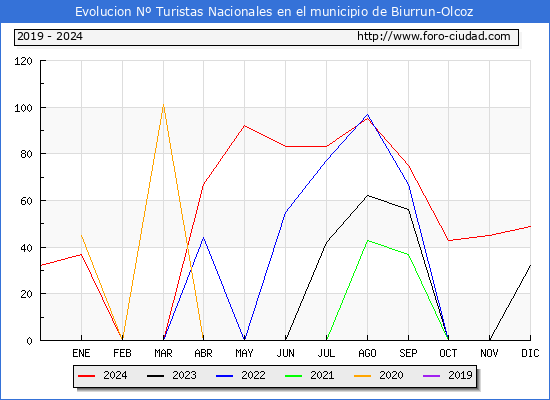The height and width of the screenshot is (400, 550).
Task: Click the blue 2022 point at JUN
Action: coord(286,212)
